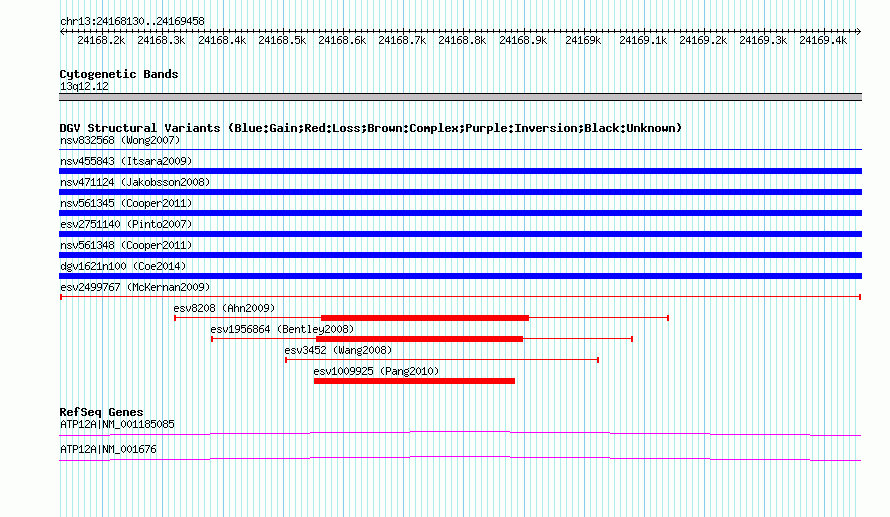Click the 24169.4k ruler tick label
890x517 pixels.
pyautogui.click(x=824, y=40)
